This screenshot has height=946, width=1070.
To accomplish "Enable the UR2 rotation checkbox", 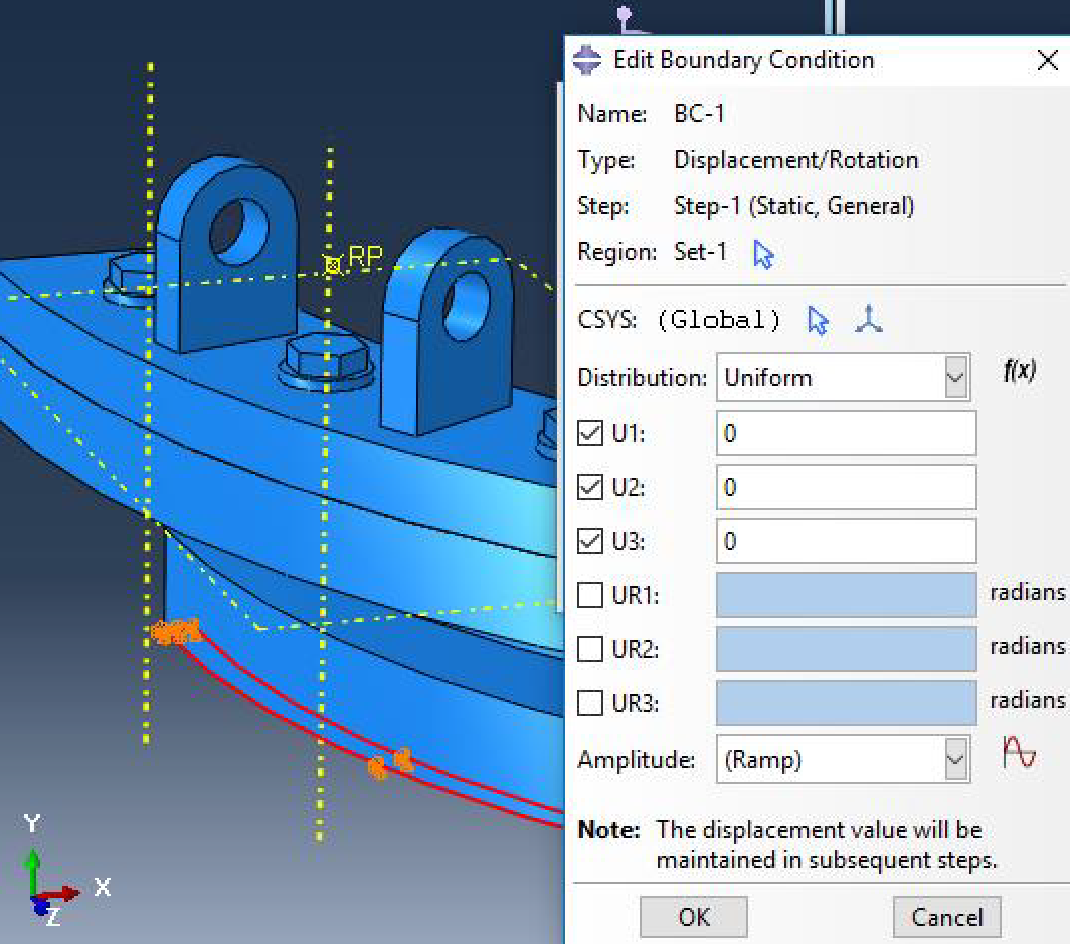I will point(590,648).
